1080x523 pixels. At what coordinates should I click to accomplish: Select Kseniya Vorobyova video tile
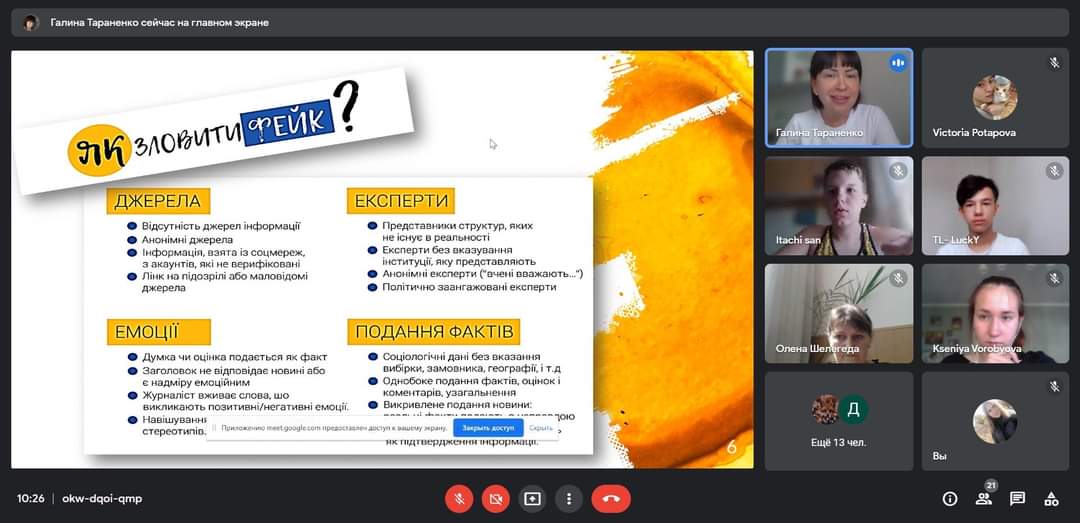(995, 314)
